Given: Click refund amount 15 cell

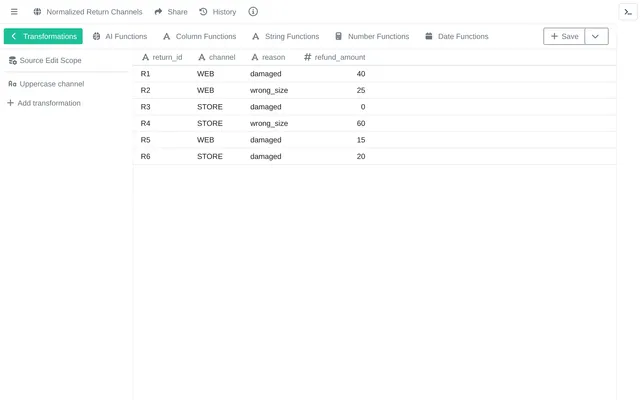Looking at the screenshot, I should coord(361,140).
